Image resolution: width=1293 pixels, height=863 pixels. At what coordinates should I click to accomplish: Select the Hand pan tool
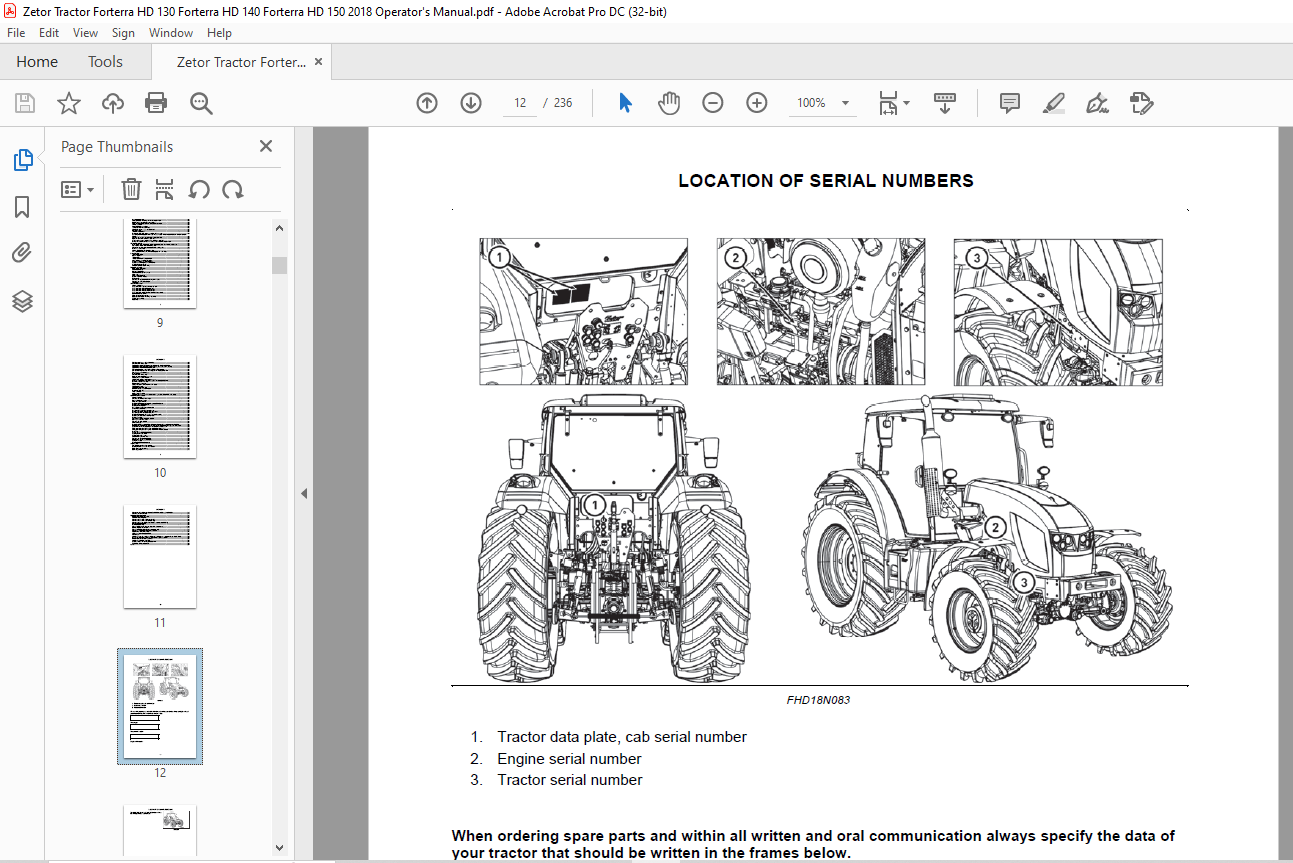tap(669, 103)
